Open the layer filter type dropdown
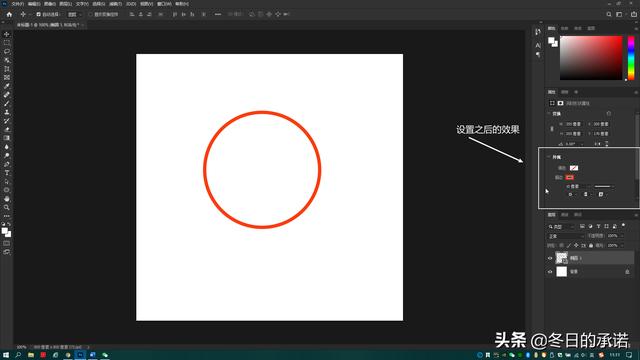 pyautogui.click(x=561, y=227)
